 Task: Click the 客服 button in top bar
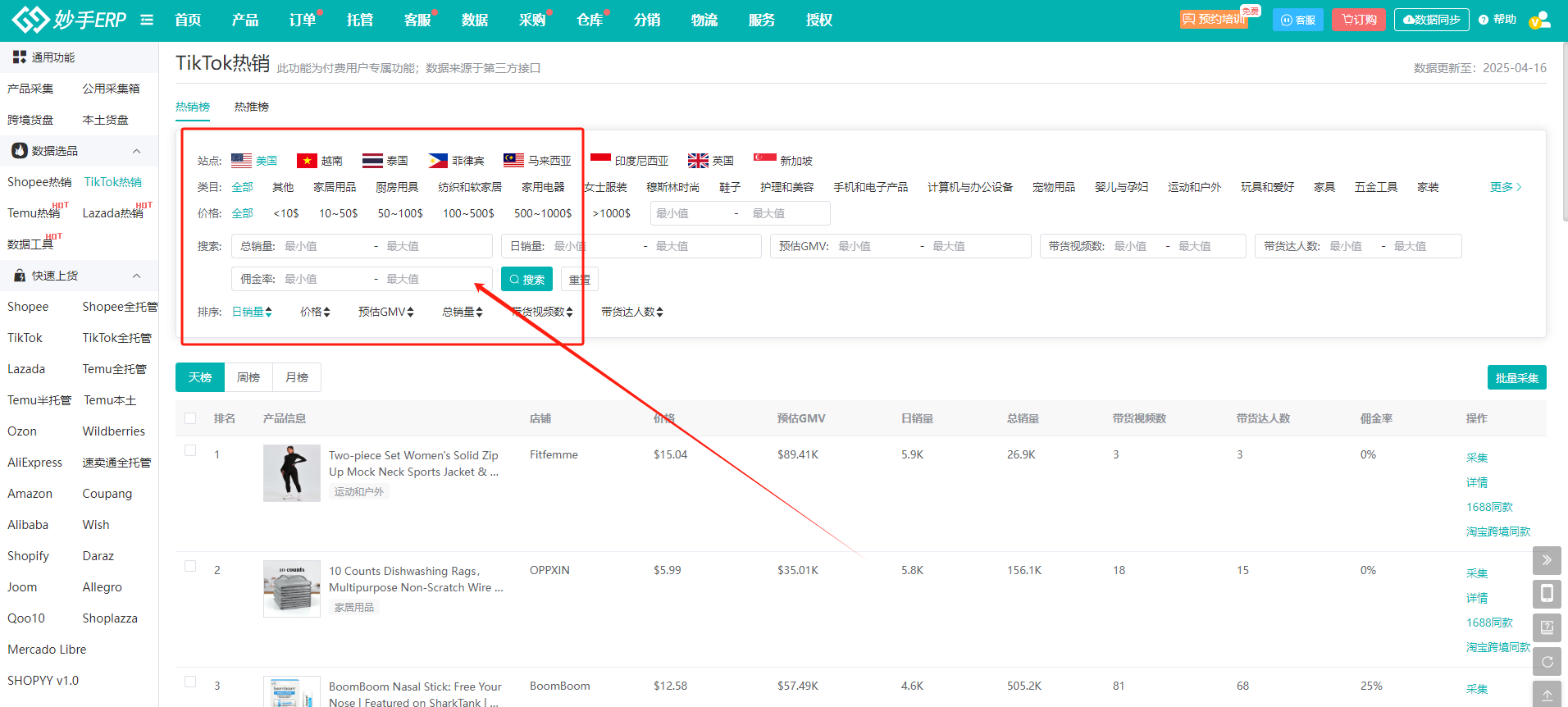pos(1298,20)
